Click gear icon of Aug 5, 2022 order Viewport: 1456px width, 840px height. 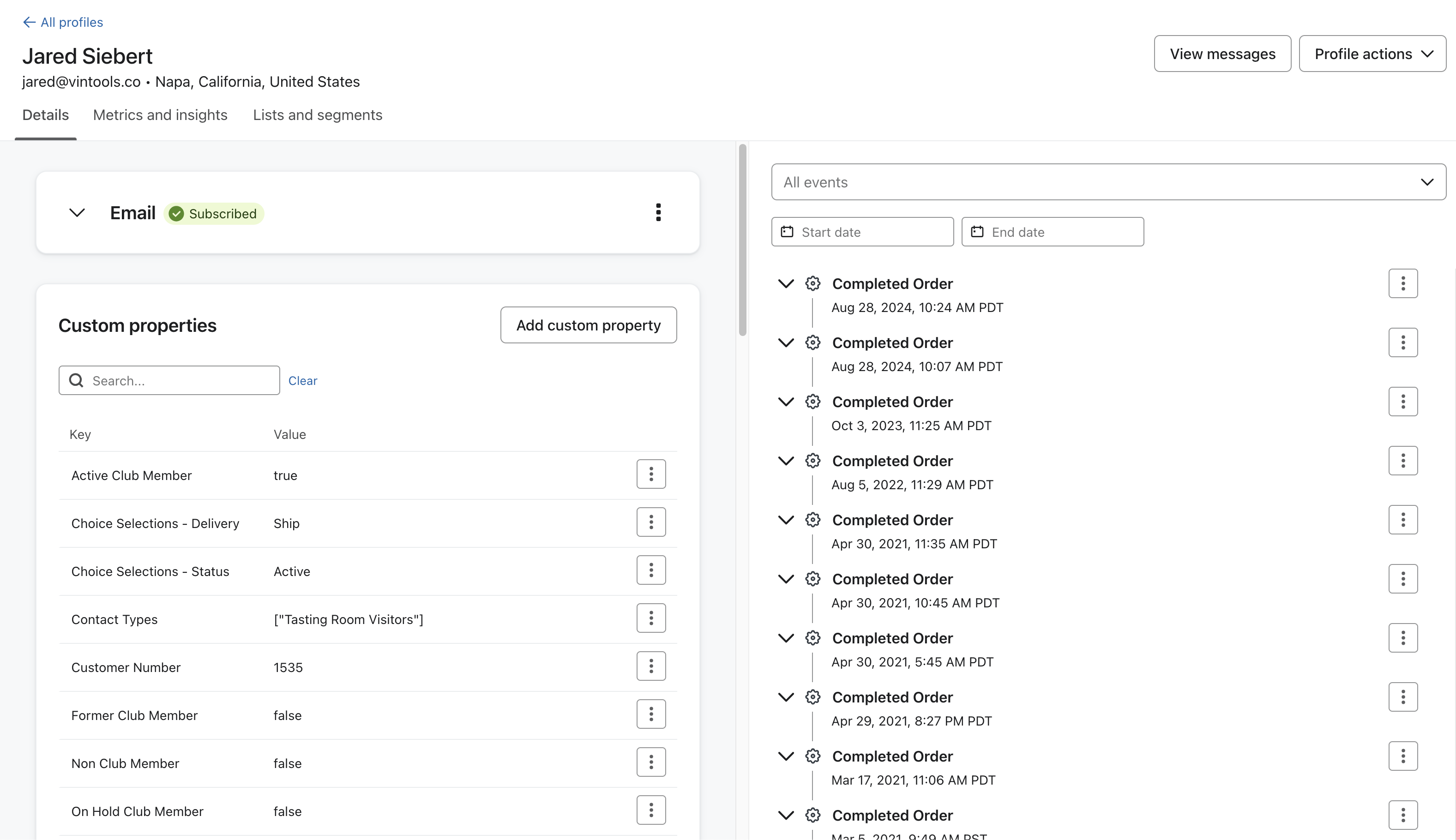[x=812, y=461]
